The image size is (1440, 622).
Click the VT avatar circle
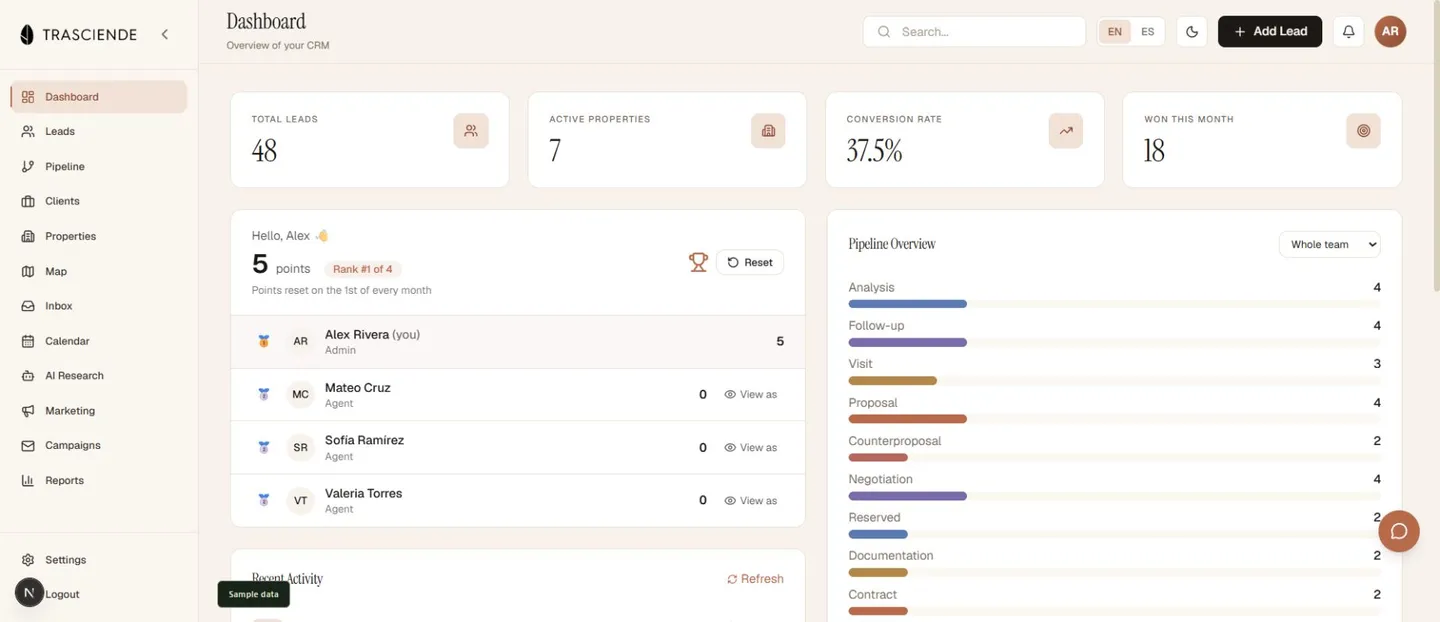tap(300, 500)
